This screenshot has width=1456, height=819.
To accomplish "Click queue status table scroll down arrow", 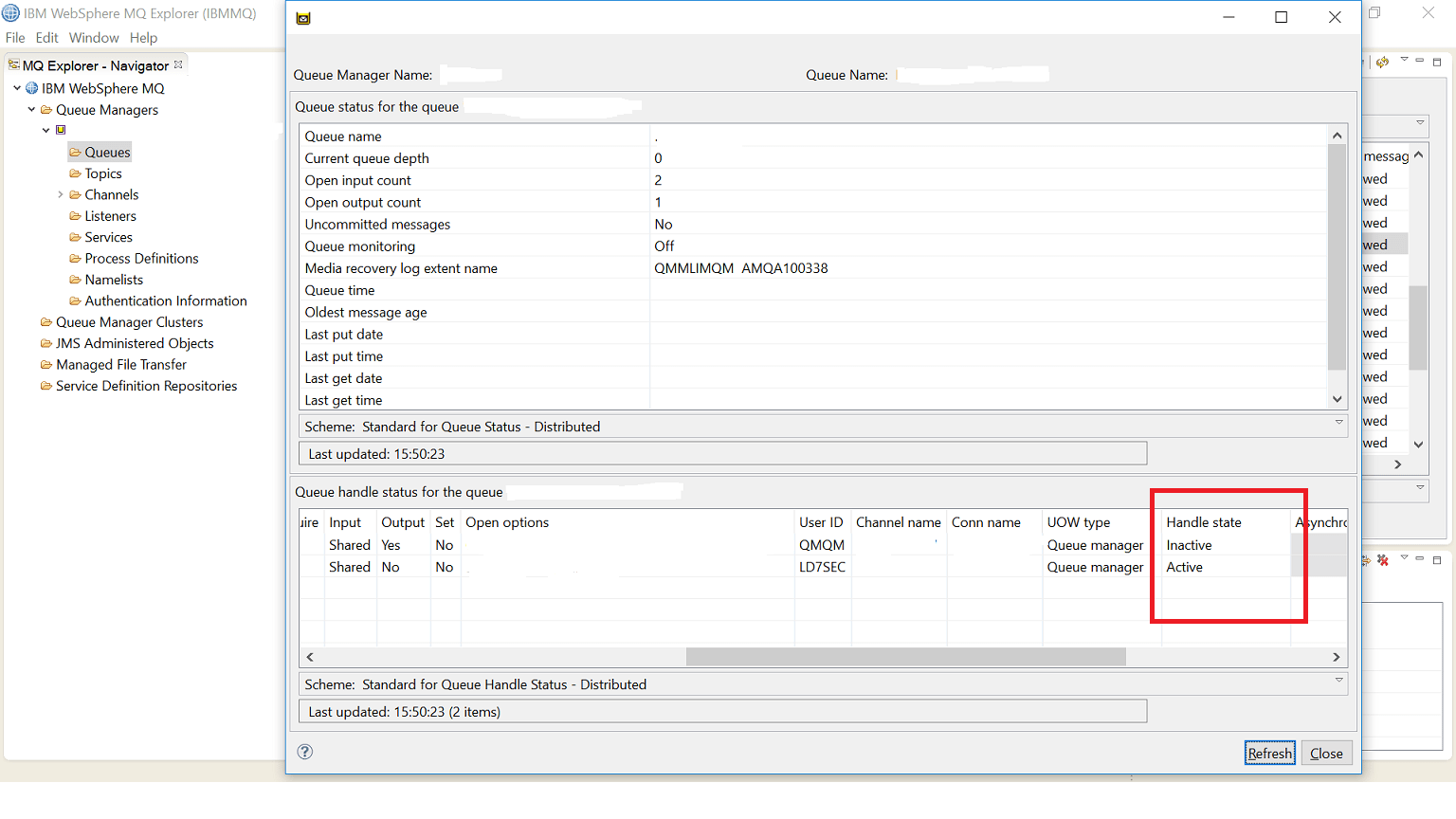I will pos(1338,400).
